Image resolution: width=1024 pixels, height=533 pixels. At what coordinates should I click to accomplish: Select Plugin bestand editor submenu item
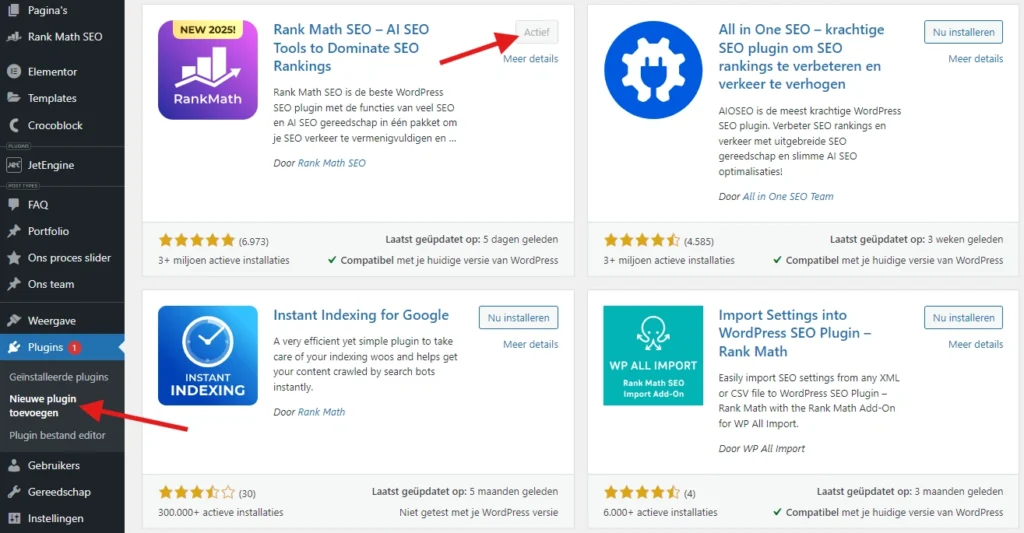58,435
